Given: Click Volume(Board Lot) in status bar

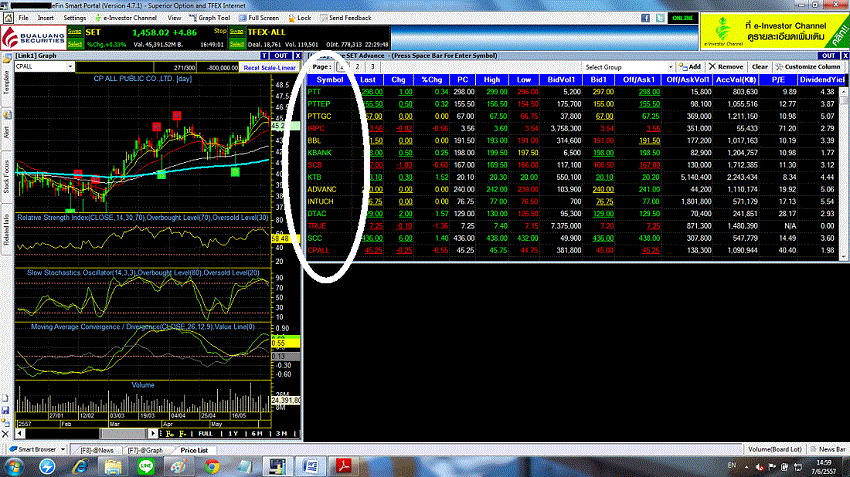Looking at the screenshot, I should [775, 449].
